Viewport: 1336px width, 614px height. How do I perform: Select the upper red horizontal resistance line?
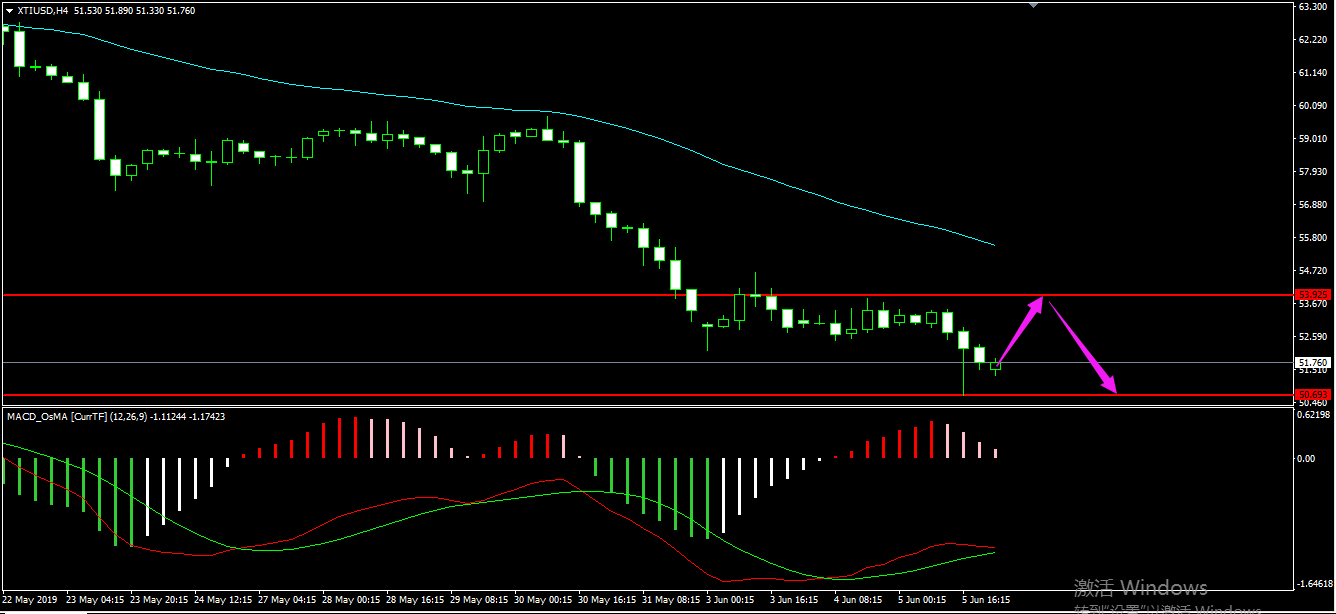click(500, 295)
